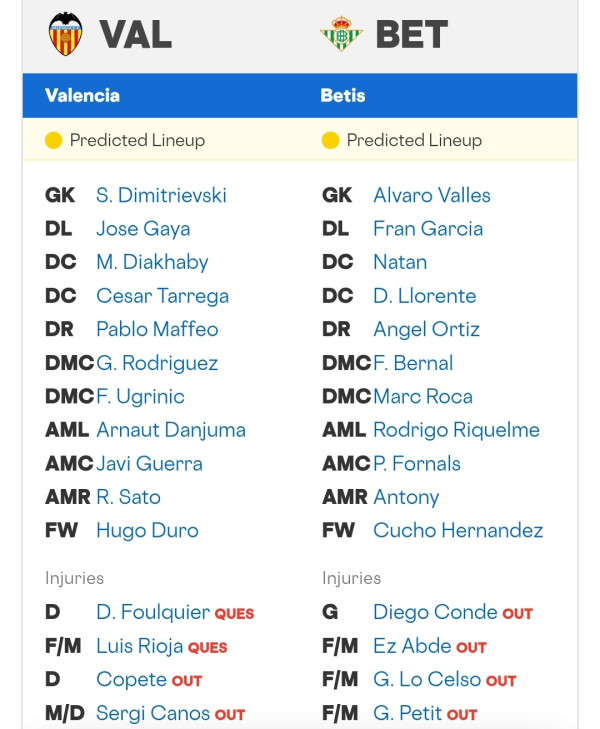Open injured Diego Conde link
Image resolution: width=600 pixels, height=729 pixels.
(x=435, y=612)
